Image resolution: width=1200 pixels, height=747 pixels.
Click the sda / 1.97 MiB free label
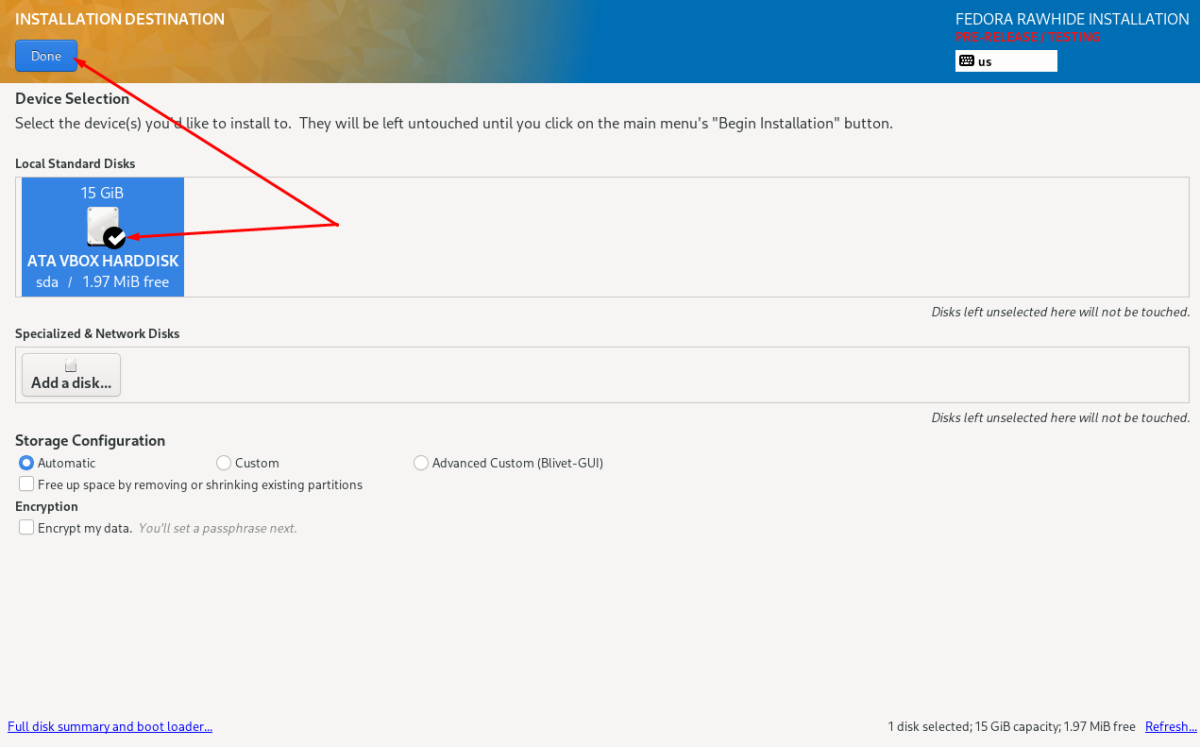click(x=103, y=282)
